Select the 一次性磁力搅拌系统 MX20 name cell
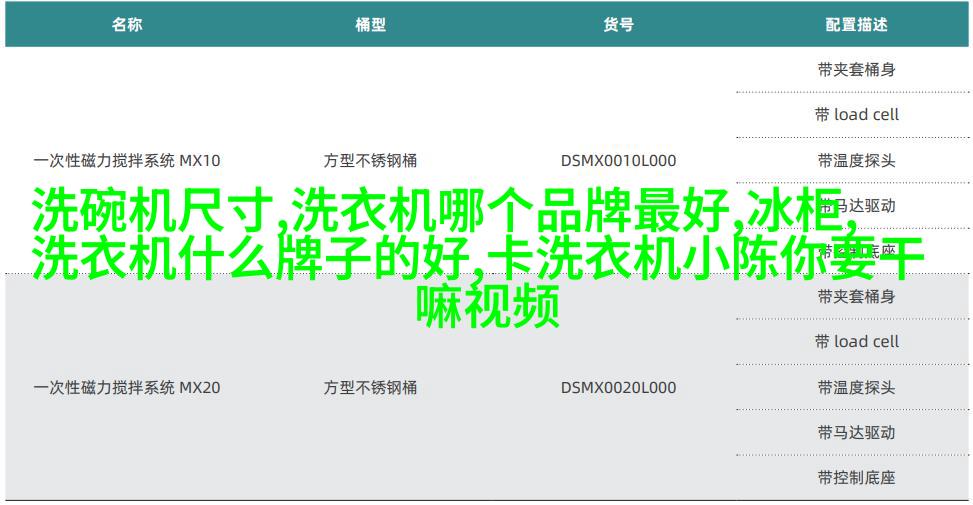Image resolution: width=973 pixels, height=505 pixels. (x=127, y=387)
